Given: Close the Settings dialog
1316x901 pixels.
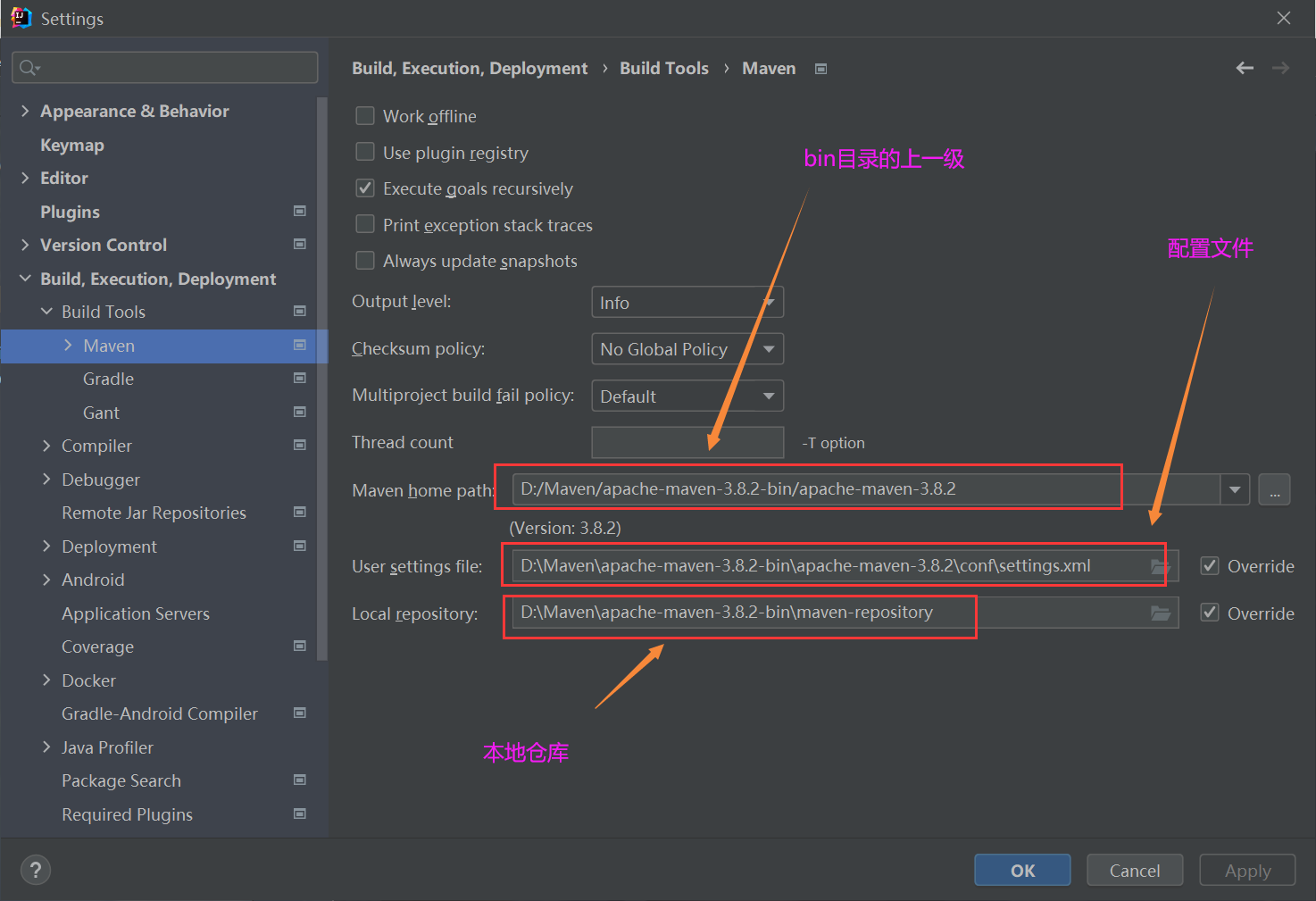Looking at the screenshot, I should point(1284,18).
